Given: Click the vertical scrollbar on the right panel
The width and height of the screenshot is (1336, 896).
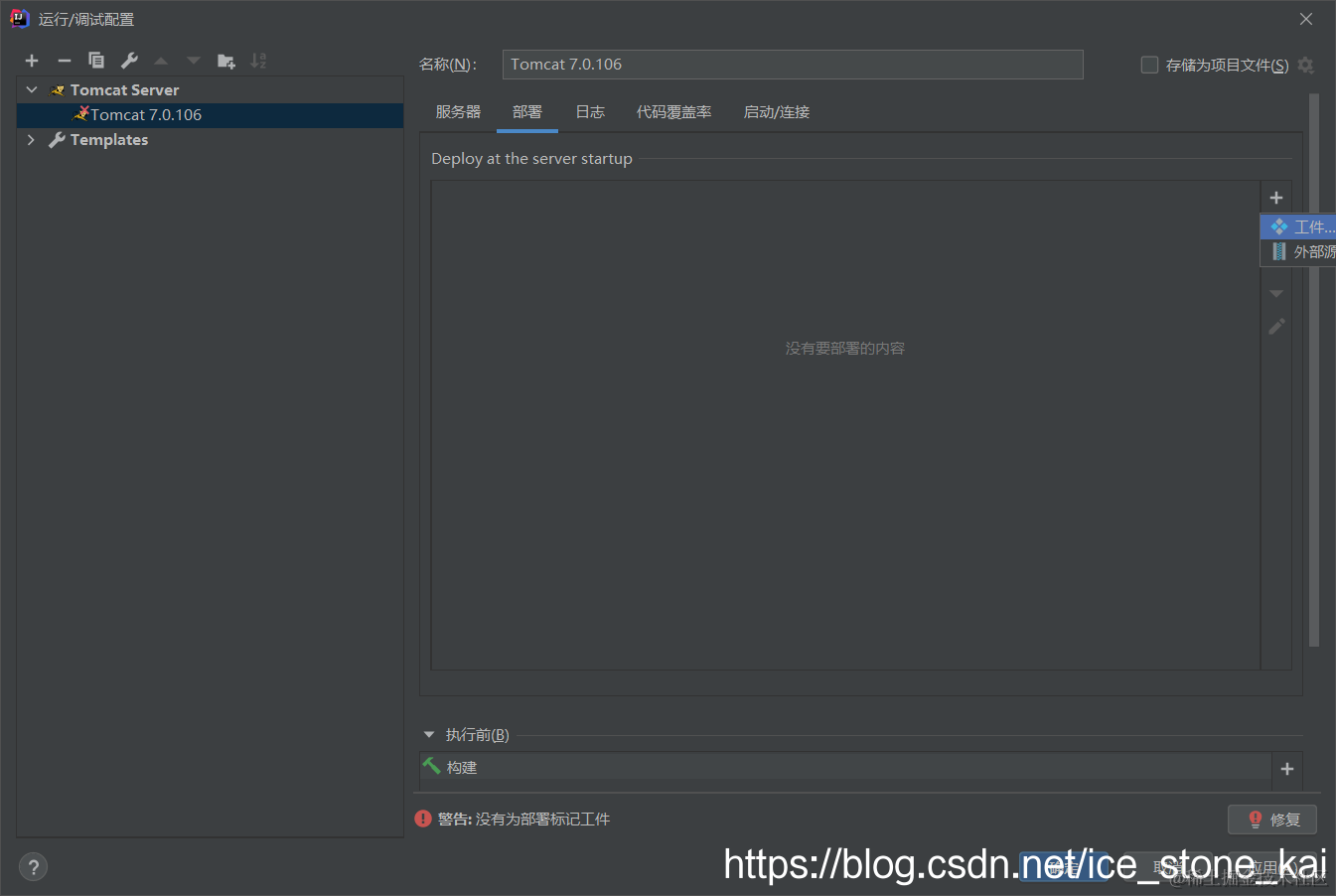Looking at the screenshot, I should pyautogui.click(x=1314, y=371).
